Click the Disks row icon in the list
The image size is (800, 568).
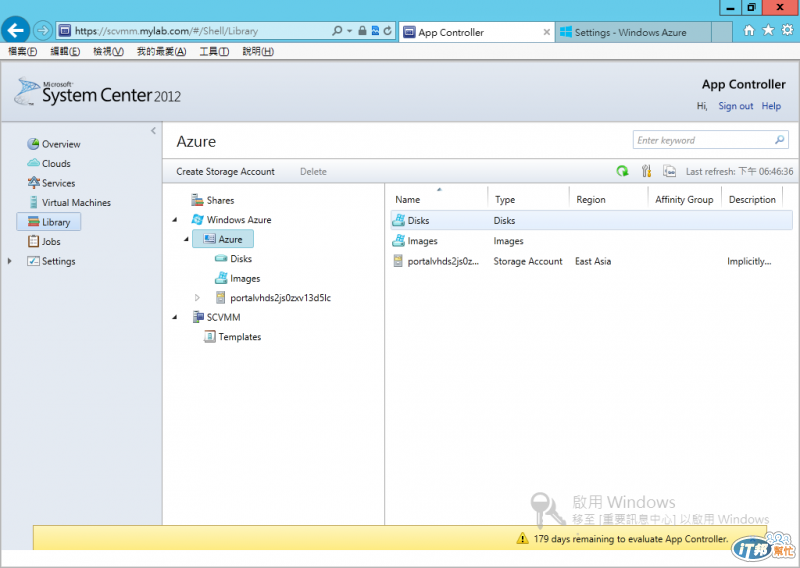(398, 220)
